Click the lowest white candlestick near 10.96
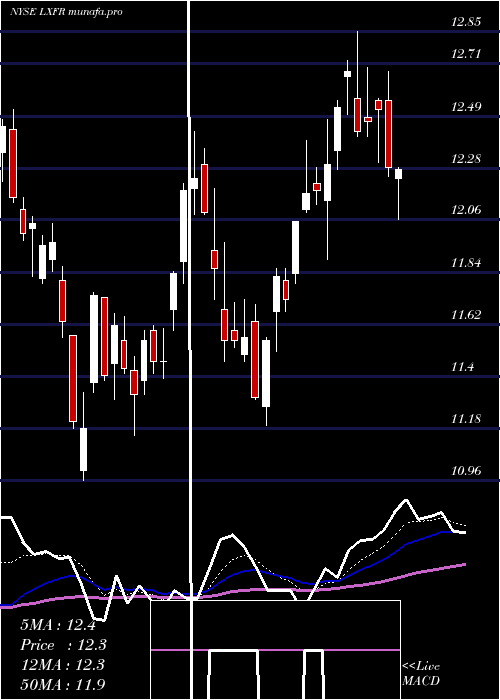 click(x=83, y=449)
